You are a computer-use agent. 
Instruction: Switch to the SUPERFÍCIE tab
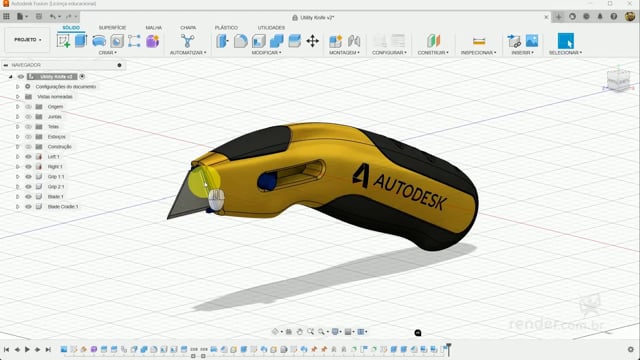[112, 27]
